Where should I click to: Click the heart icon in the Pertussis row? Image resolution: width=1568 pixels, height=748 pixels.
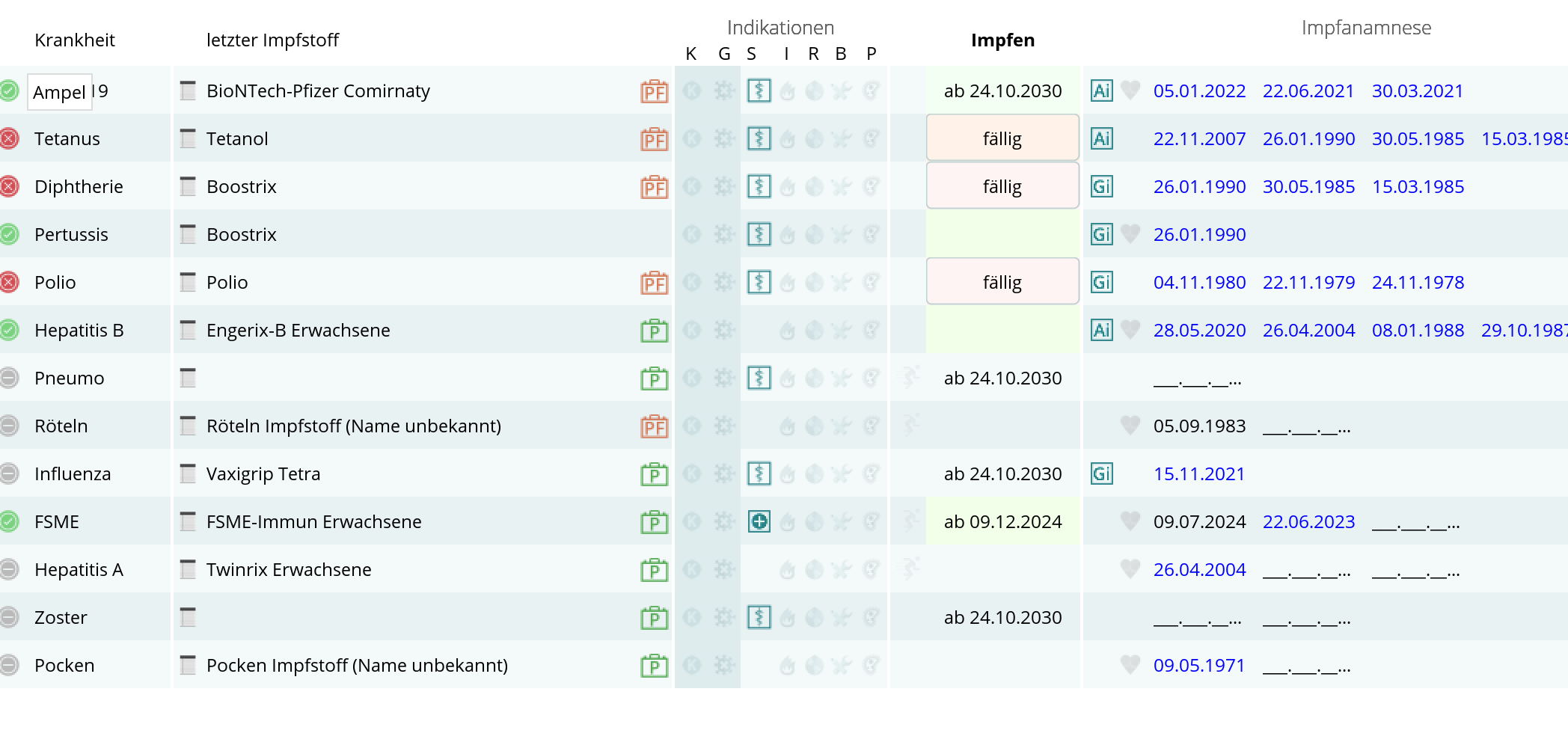pos(1130,234)
